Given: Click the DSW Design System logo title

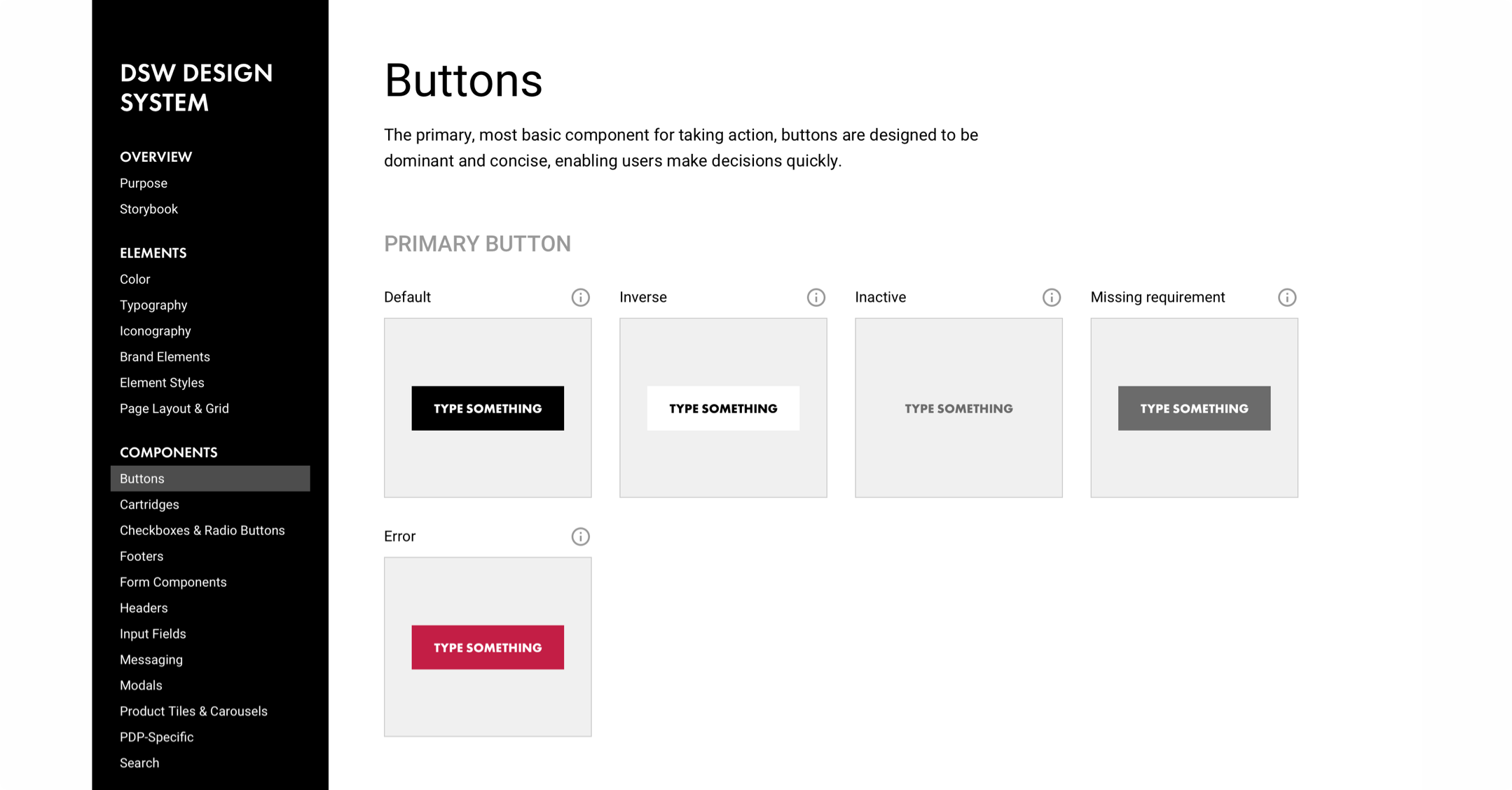Looking at the screenshot, I should click(196, 88).
